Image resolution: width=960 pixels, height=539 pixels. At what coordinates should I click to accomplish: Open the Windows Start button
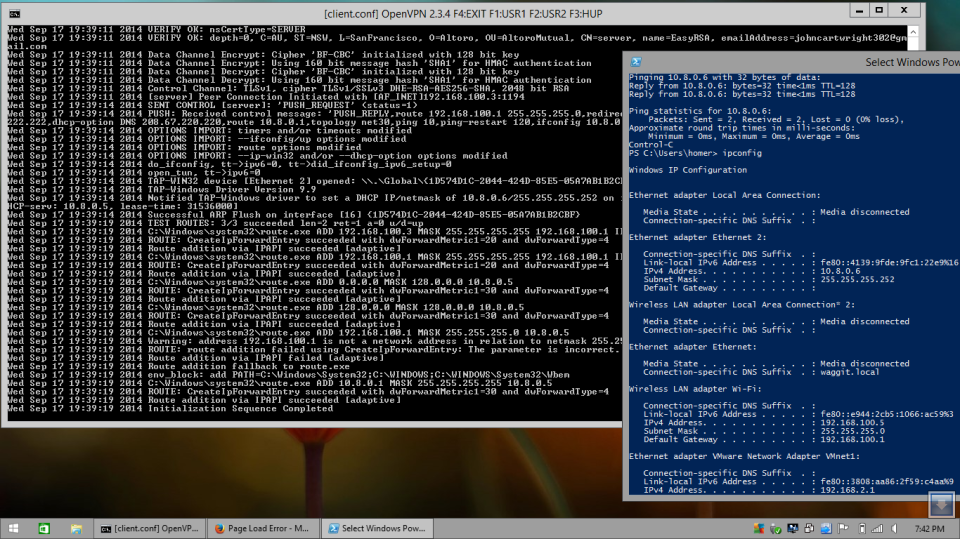pyautogui.click(x=13, y=529)
